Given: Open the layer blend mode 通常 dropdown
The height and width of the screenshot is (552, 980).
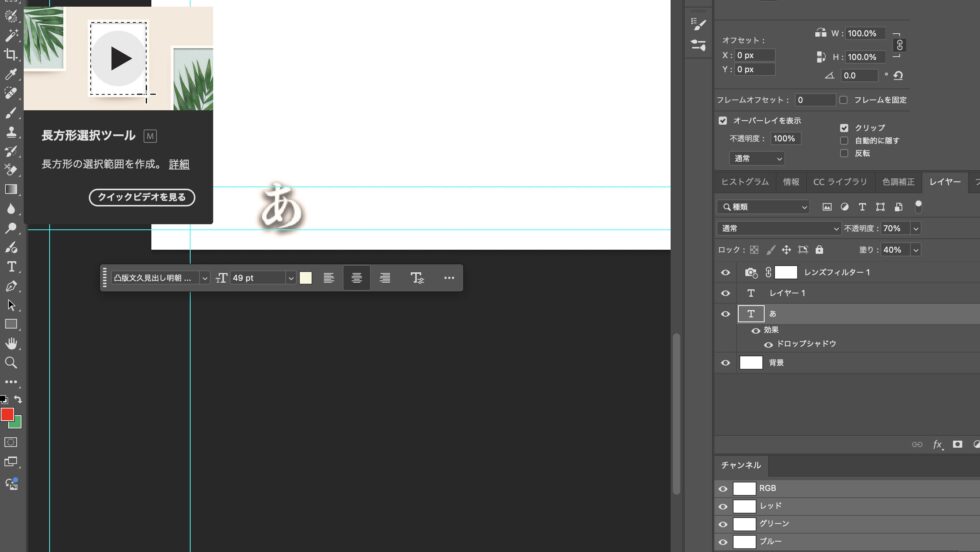Looking at the screenshot, I should (780, 229).
